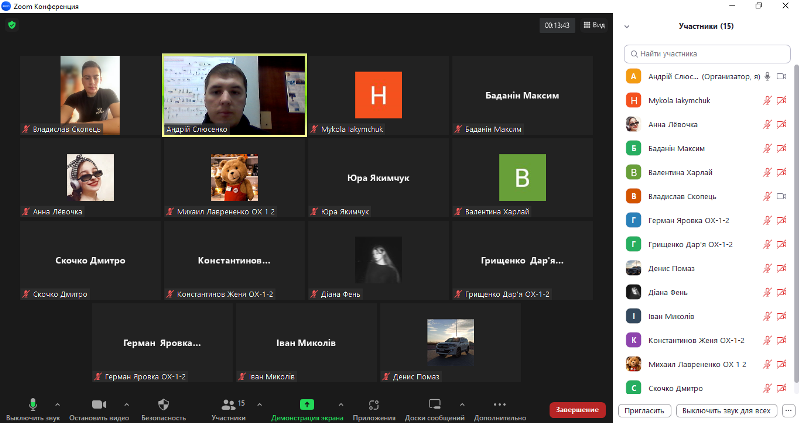Click Анна Лёвочка's muted mic icon
Image resolution: width=800 pixels, height=423 pixels.
pos(767,125)
